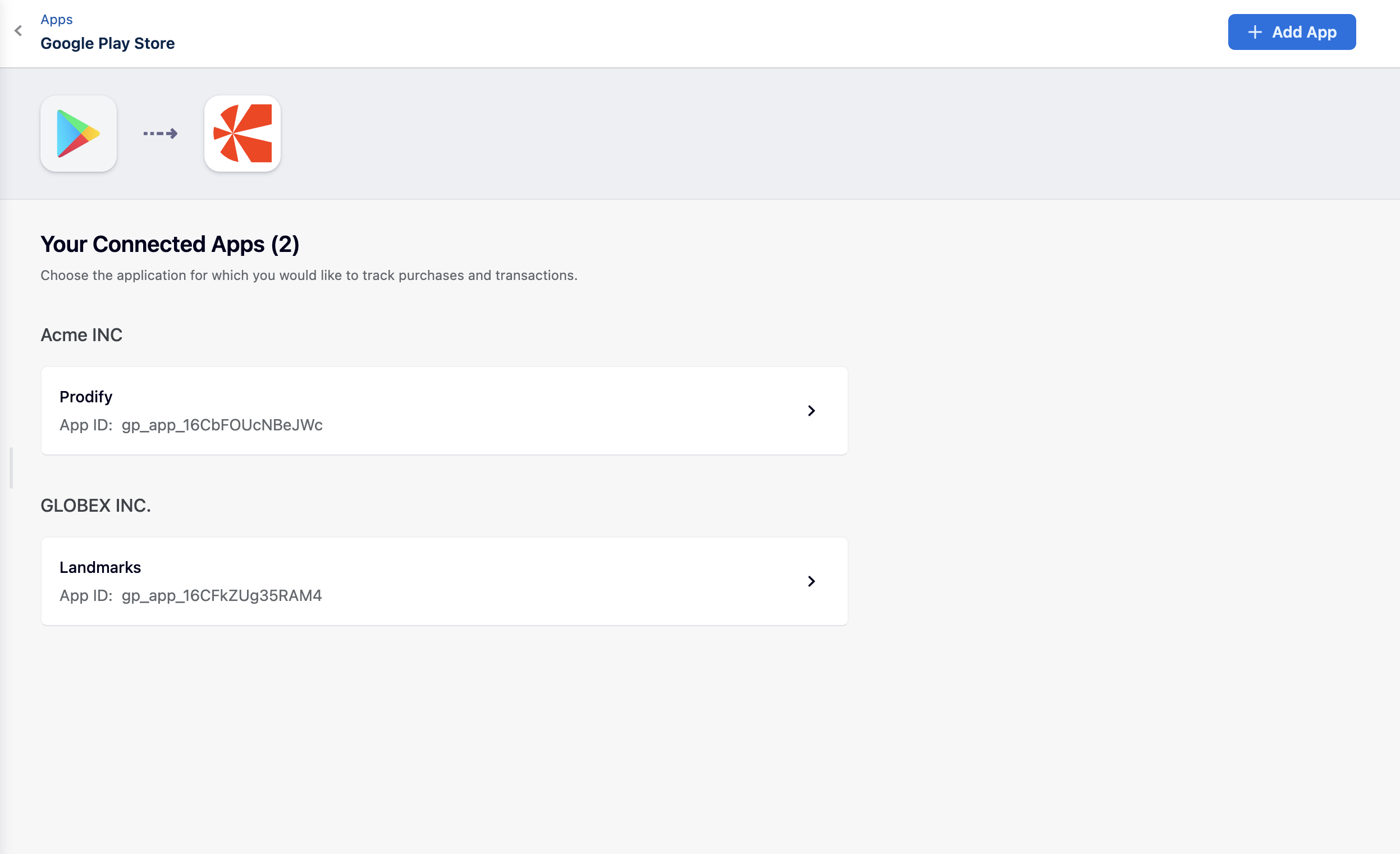This screenshot has width=1400, height=854.
Task: Click empty space in the Prodify card
Action: coord(511,411)
